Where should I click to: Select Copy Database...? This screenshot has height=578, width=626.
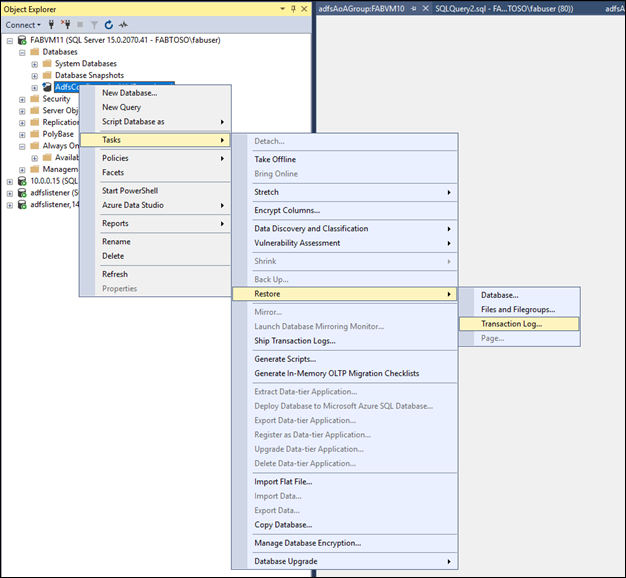click(345, 525)
